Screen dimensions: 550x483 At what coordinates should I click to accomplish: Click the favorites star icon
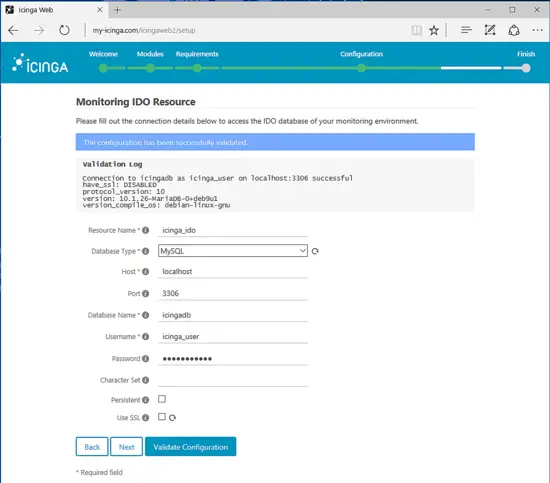pyautogui.click(x=434, y=31)
